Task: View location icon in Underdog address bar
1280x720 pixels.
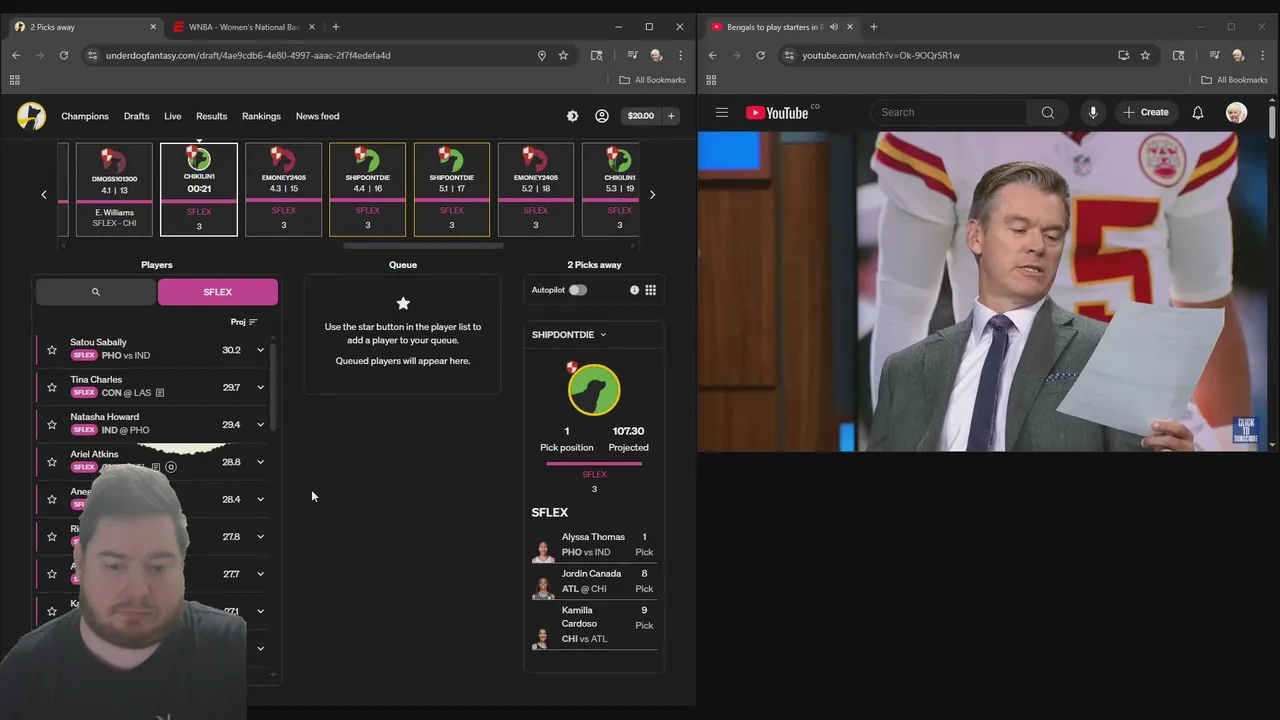Action: tap(542, 55)
